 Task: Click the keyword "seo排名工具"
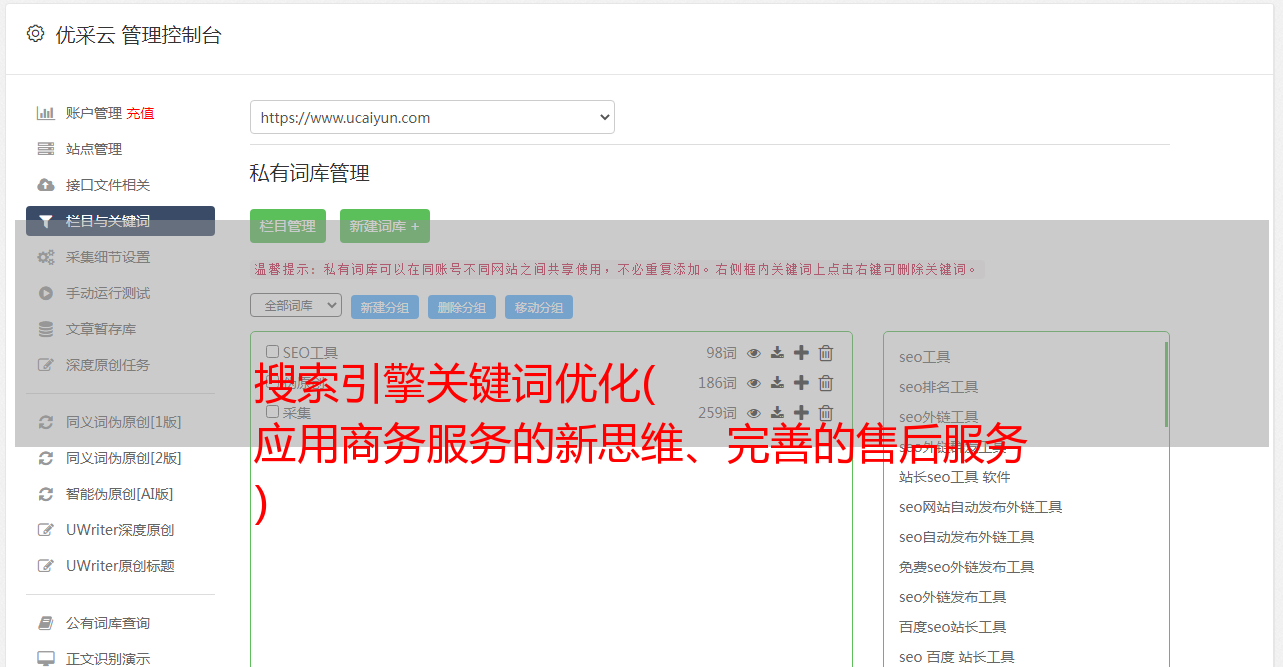tap(938, 387)
